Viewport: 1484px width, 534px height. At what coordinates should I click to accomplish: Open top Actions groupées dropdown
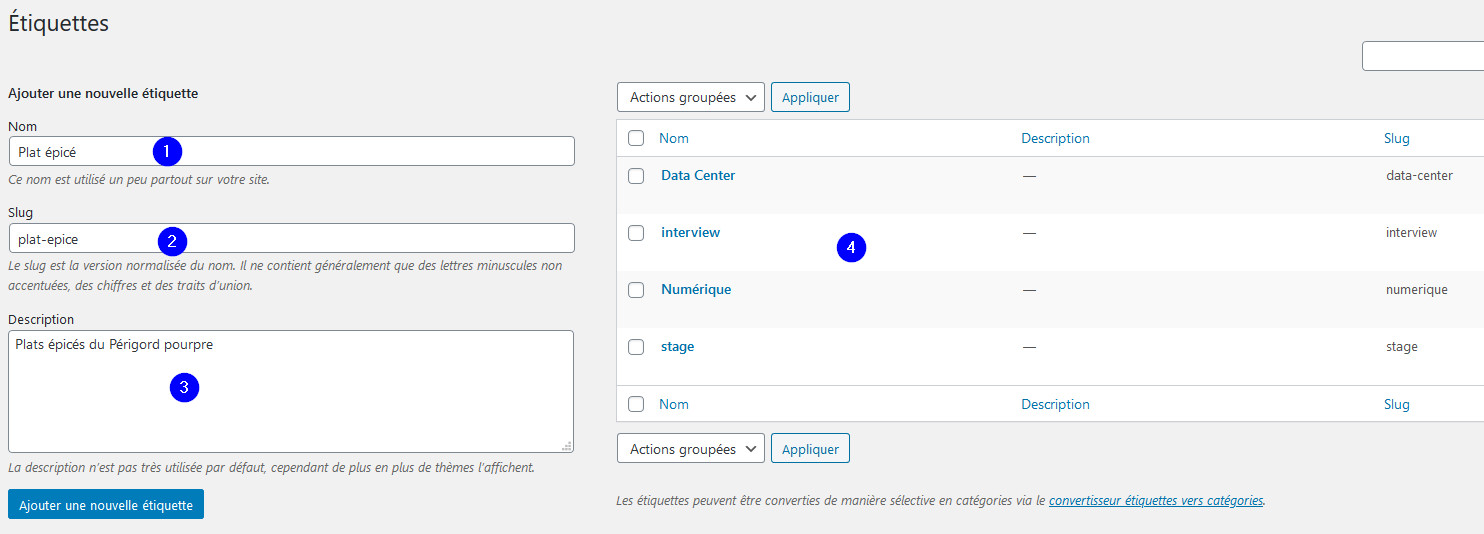[x=691, y=97]
